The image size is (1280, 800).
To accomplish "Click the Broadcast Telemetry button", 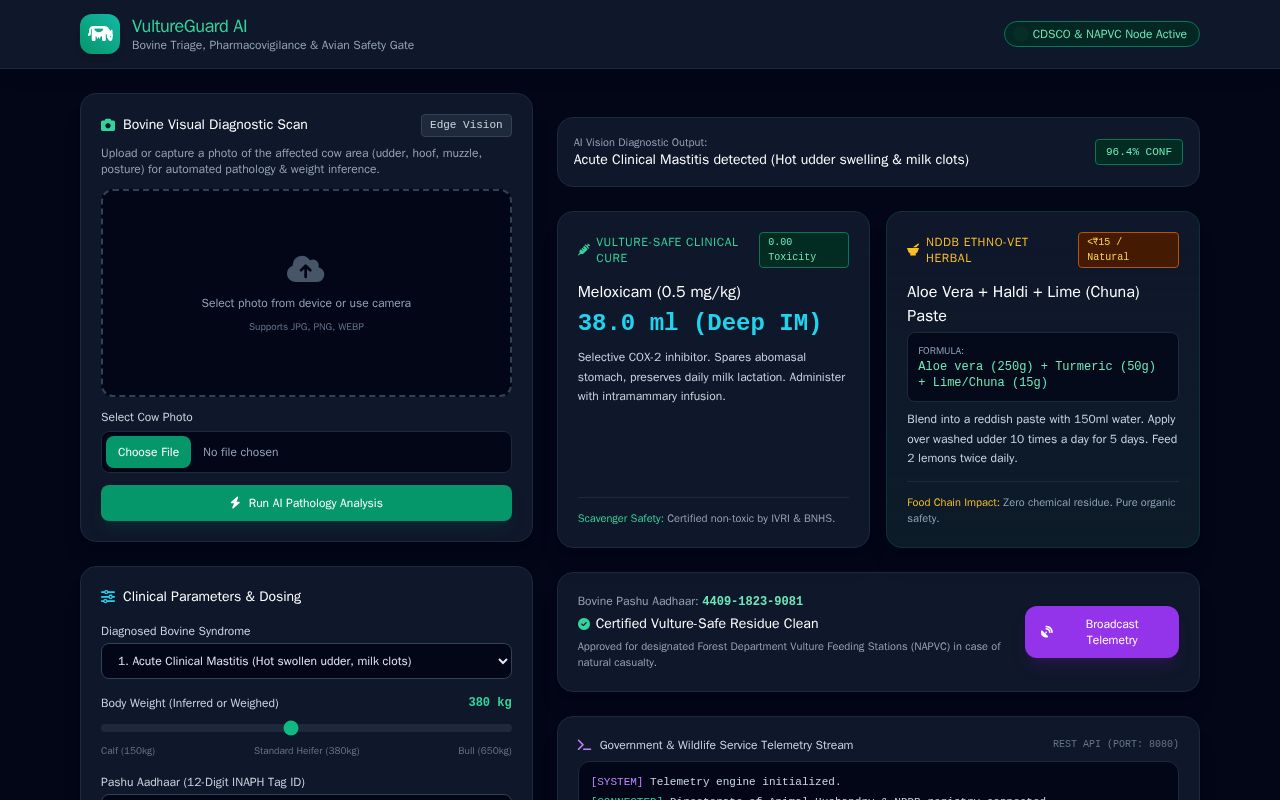I will (x=1102, y=632).
